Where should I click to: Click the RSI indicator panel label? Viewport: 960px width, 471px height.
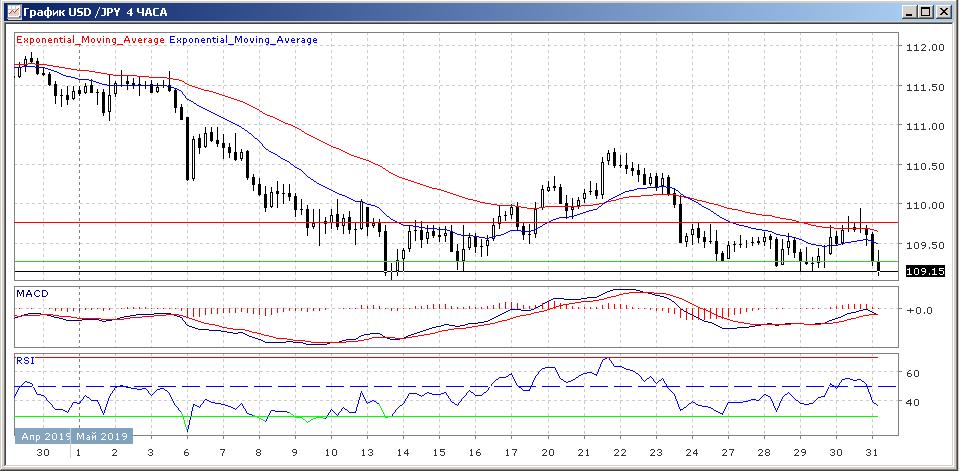pos(26,358)
